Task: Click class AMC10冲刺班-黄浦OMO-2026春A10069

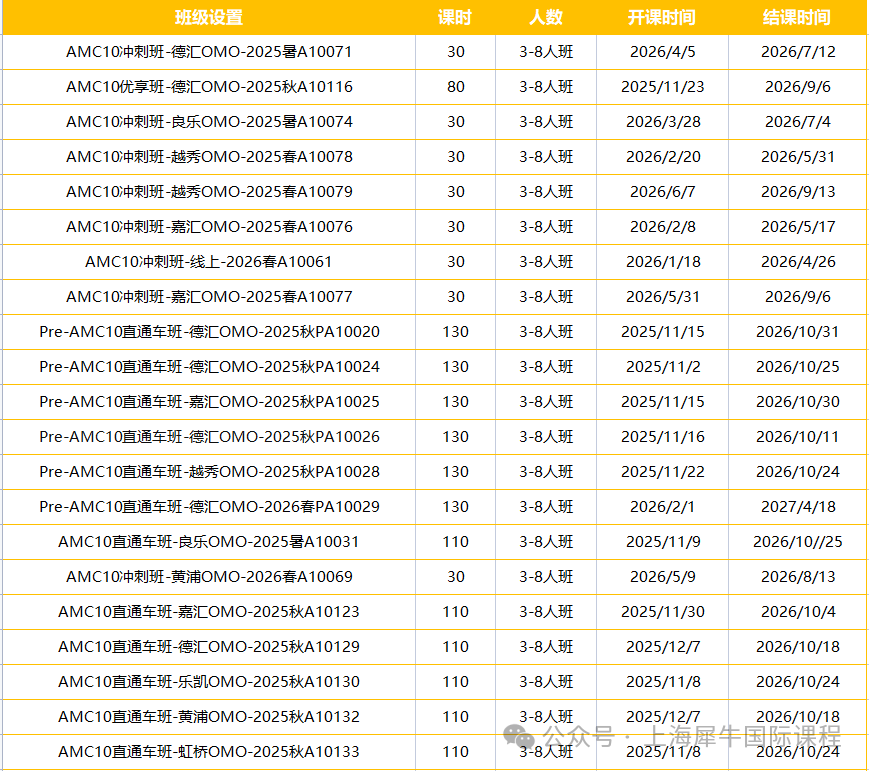Action: pyautogui.click(x=208, y=577)
